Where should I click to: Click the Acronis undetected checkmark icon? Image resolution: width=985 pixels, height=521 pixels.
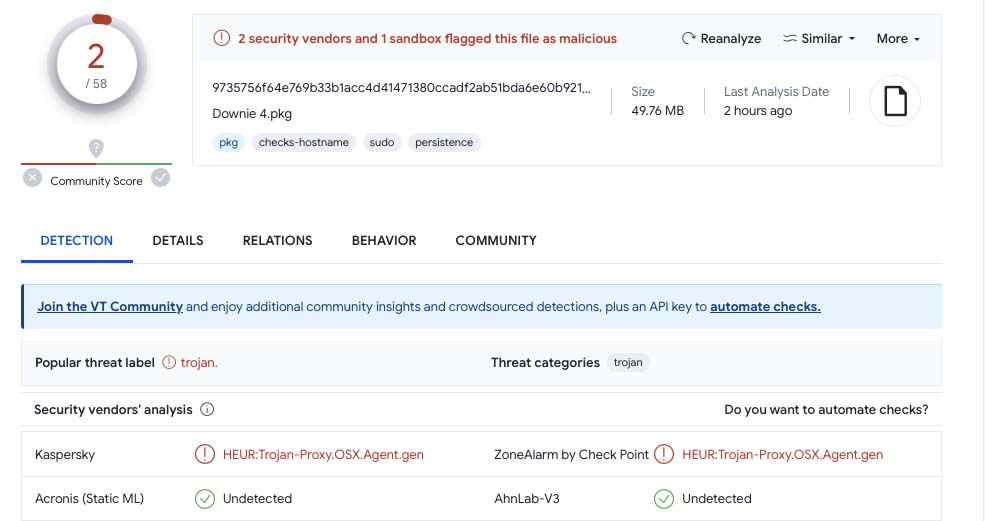[x=205, y=498]
